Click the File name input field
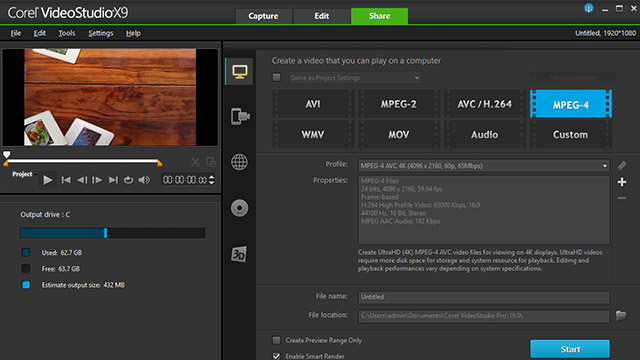640x360 pixels. click(x=484, y=297)
